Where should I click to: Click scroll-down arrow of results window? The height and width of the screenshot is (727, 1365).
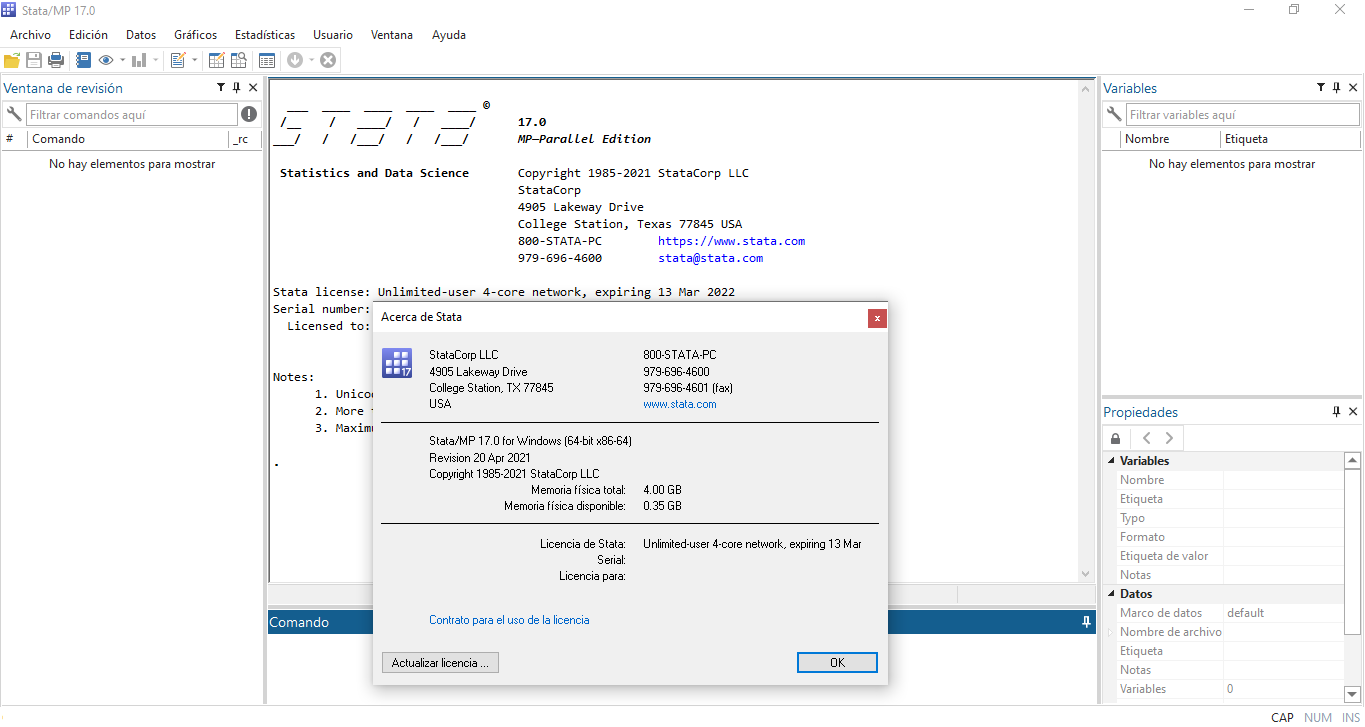[x=1086, y=574]
